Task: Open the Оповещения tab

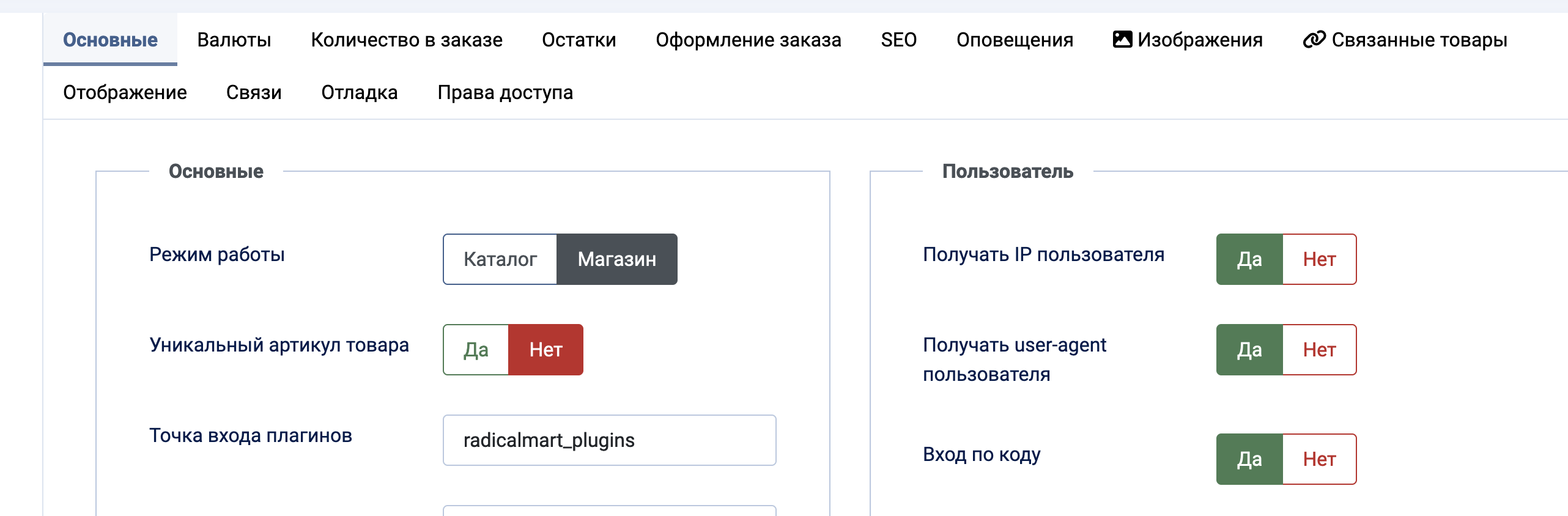Action: pyautogui.click(x=1015, y=40)
